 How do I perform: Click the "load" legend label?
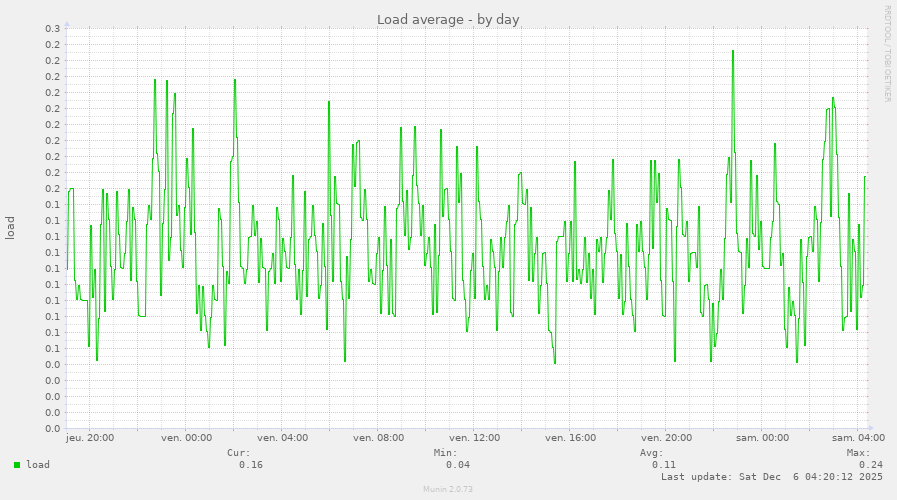click(38, 465)
